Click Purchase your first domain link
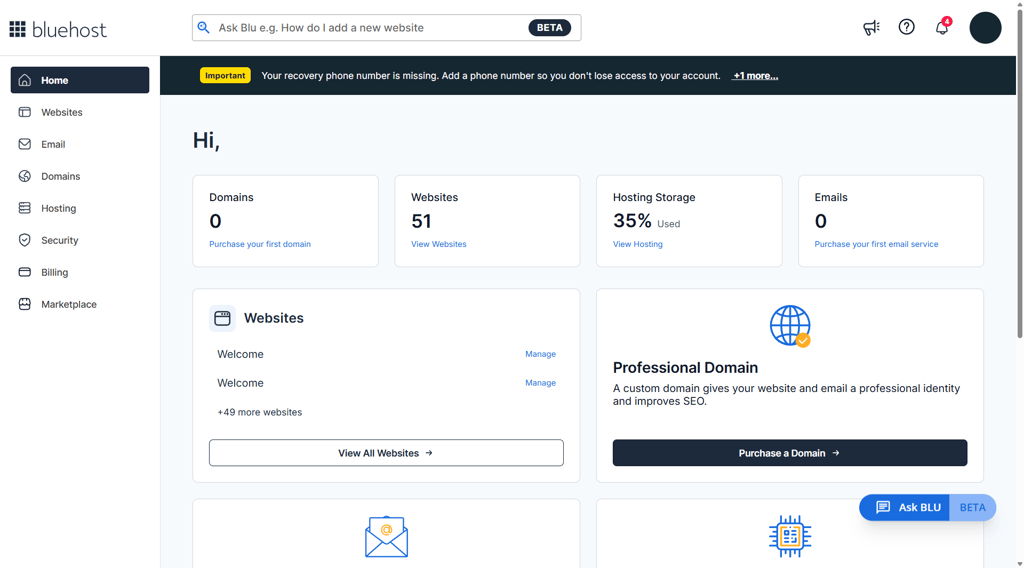The width and height of the screenshot is (1024, 568). [x=260, y=244]
